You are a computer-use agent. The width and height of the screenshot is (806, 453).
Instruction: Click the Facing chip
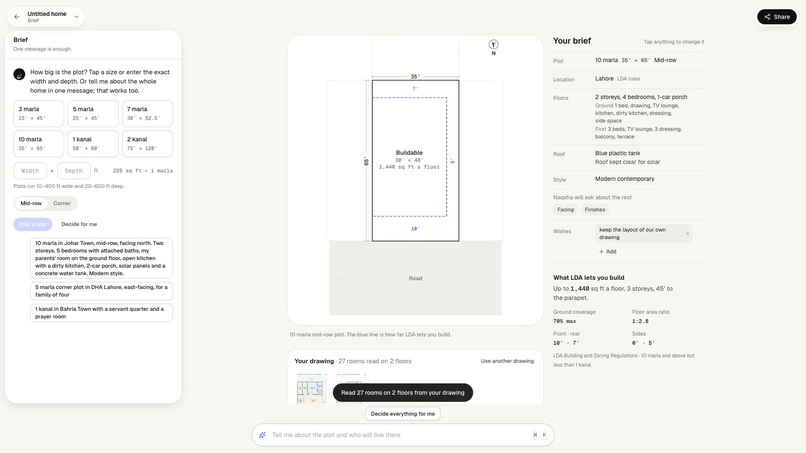tap(565, 210)
